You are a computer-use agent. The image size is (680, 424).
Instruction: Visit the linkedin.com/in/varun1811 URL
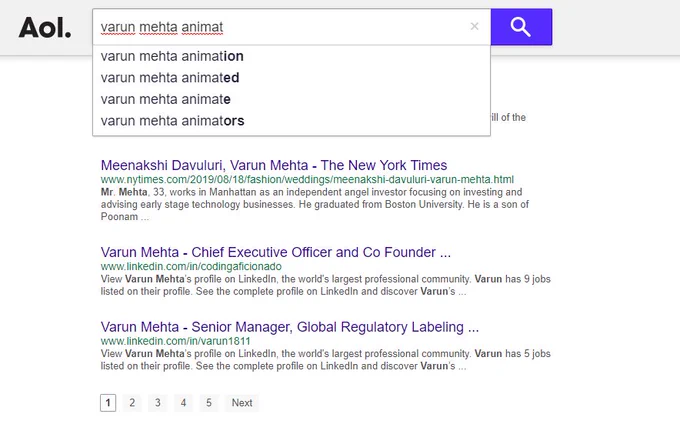click(x=176, y=341)
